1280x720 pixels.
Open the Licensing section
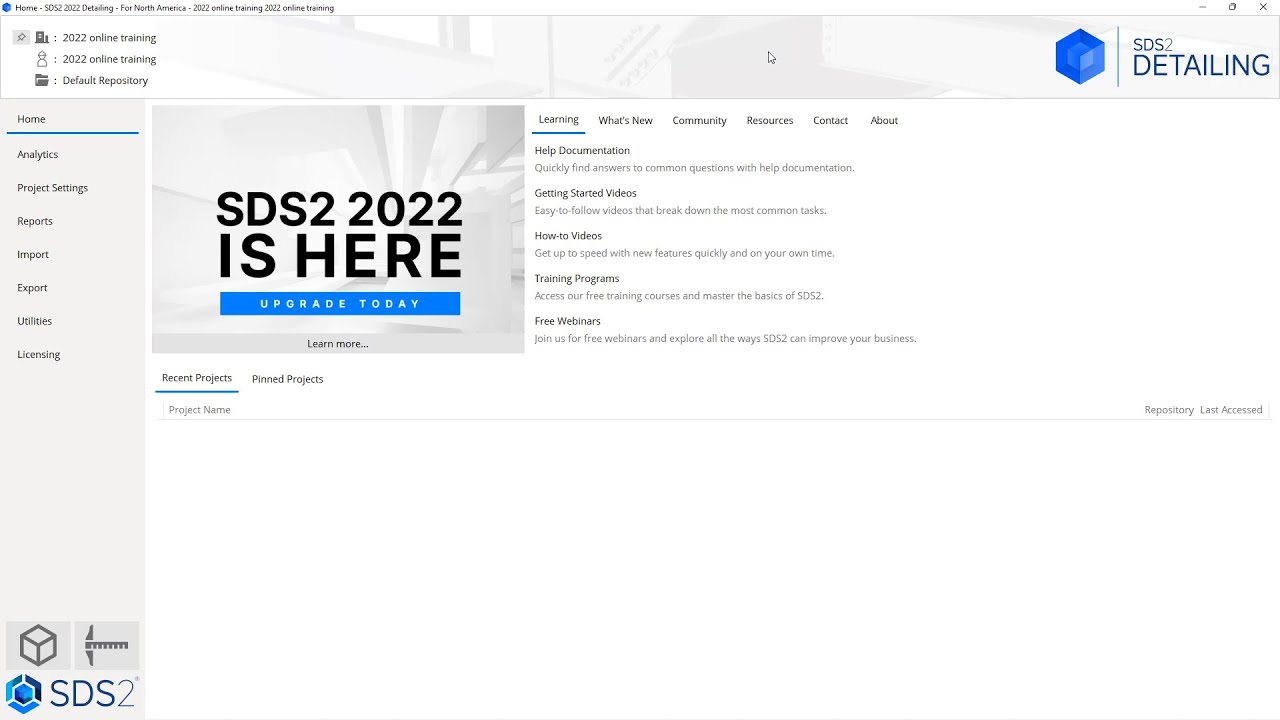(x=38, y=354)
